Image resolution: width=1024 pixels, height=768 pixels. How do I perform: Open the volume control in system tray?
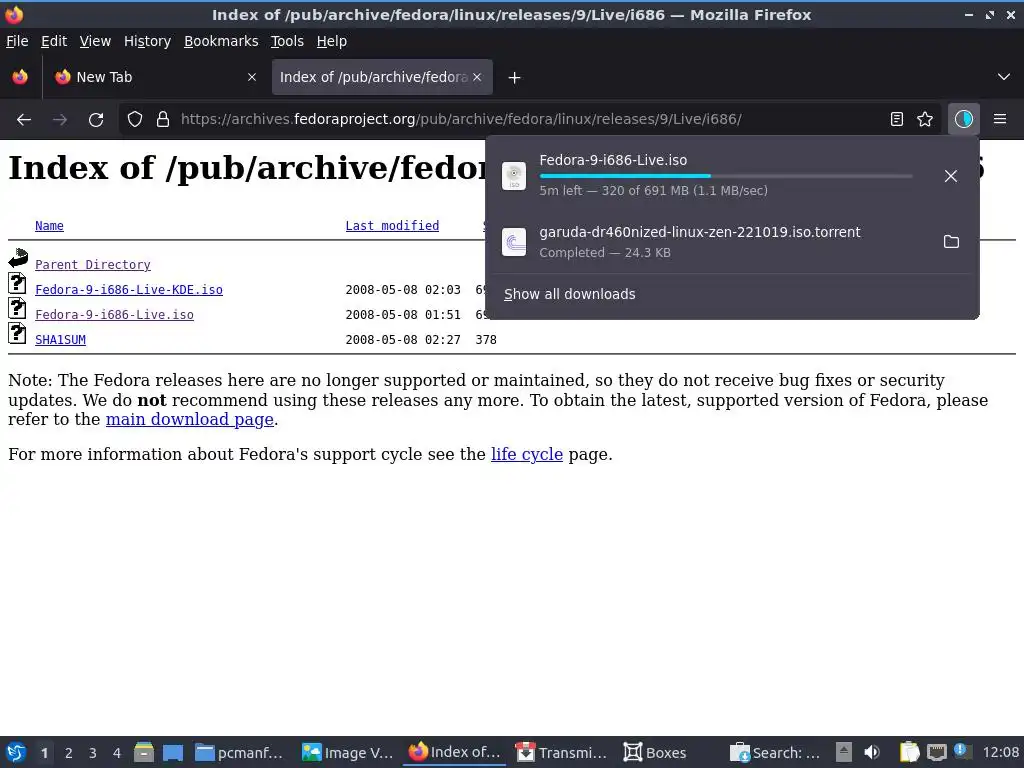(x=872, y=752)
